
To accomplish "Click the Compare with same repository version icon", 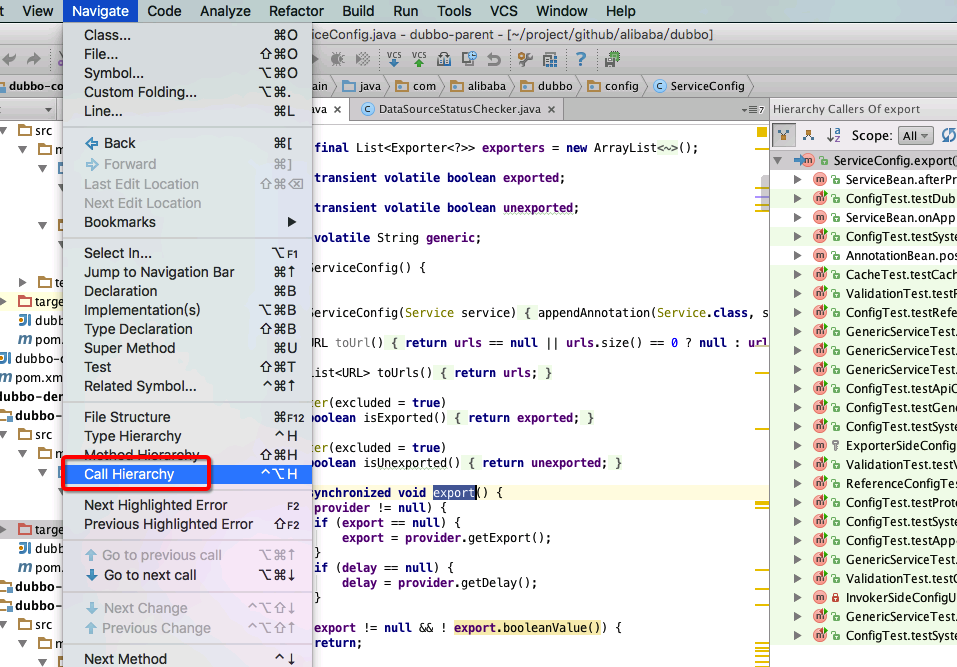I will click(444, 59).
